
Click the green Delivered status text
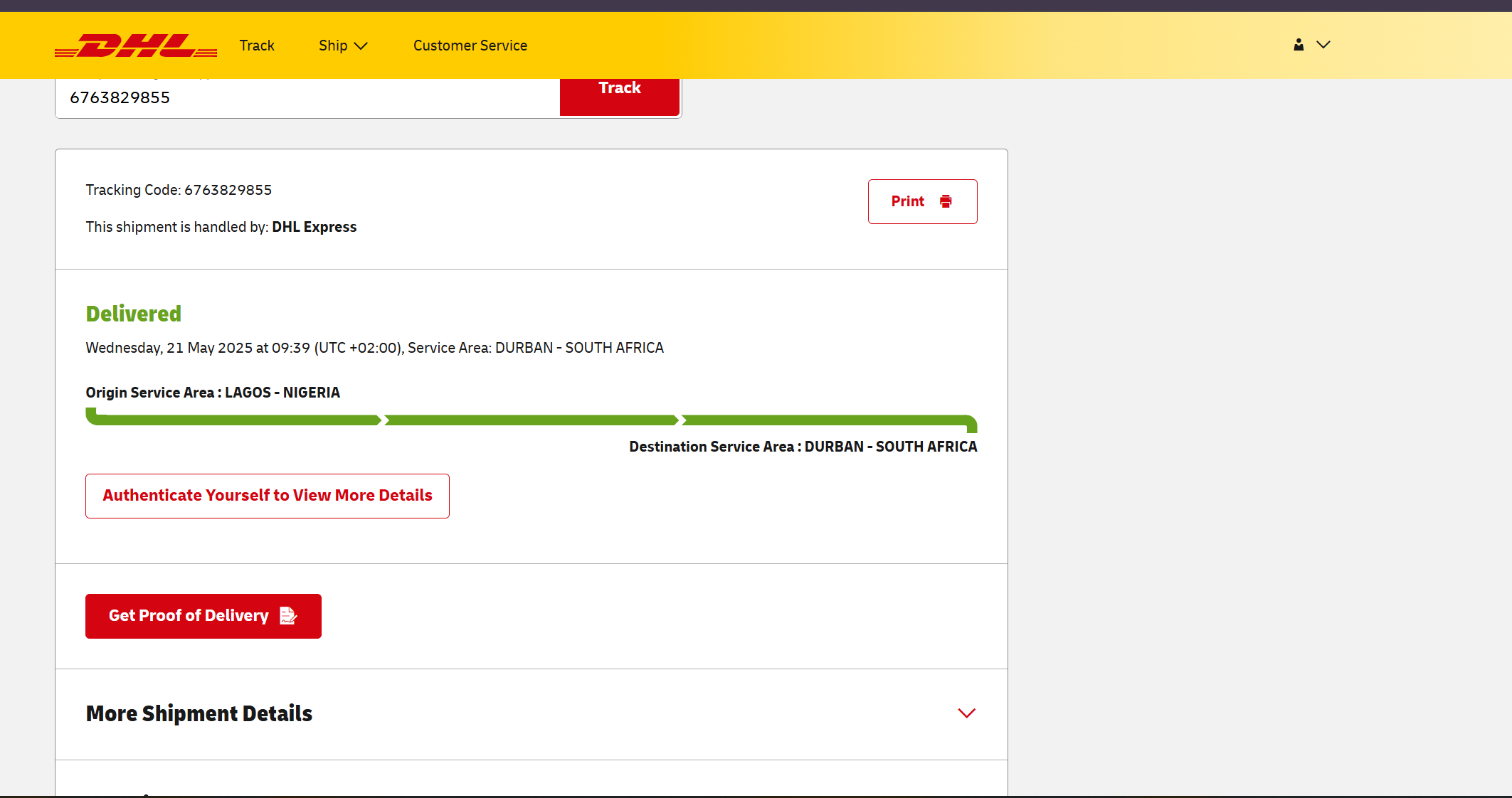tap(134, 314)
